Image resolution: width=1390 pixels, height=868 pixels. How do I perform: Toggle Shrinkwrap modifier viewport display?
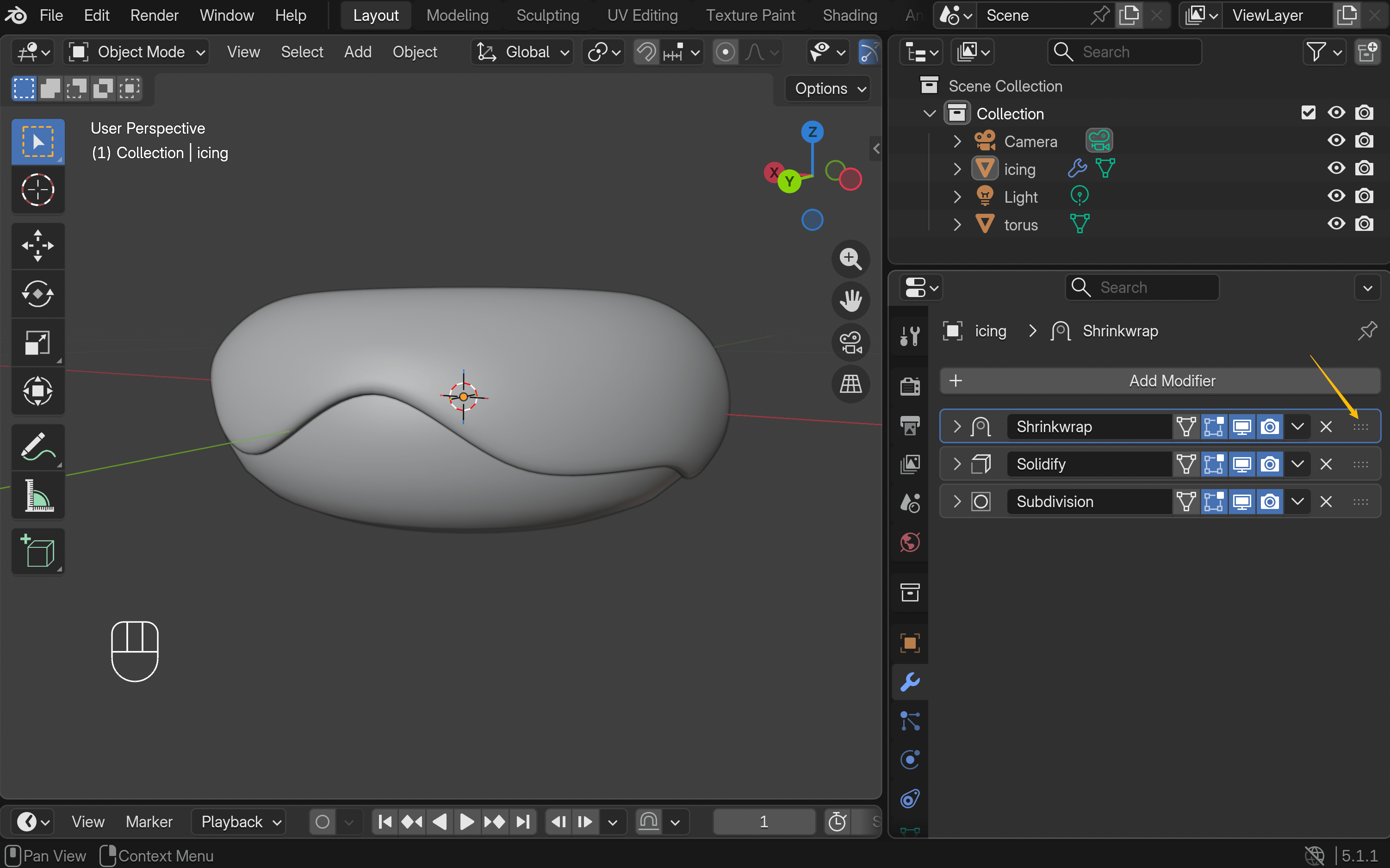tap(1241, 427)
